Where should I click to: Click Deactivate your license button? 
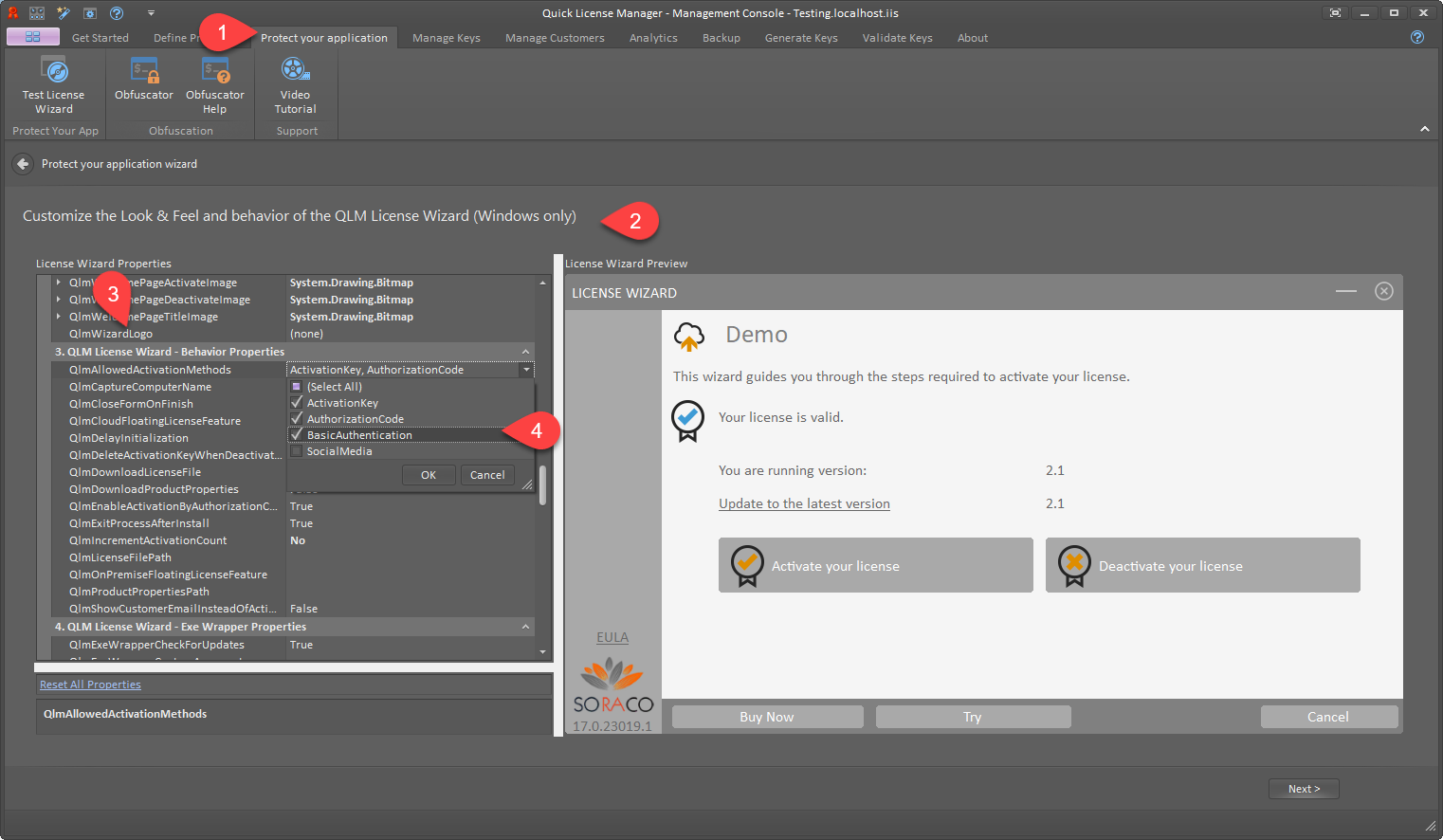click(x=1203, y=565)
